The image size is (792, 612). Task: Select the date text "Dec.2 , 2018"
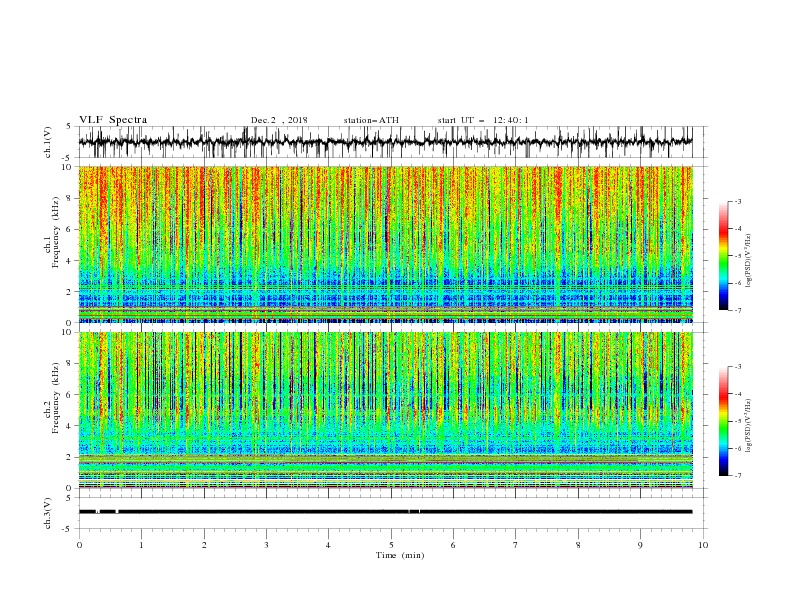(x=279, y=120)
